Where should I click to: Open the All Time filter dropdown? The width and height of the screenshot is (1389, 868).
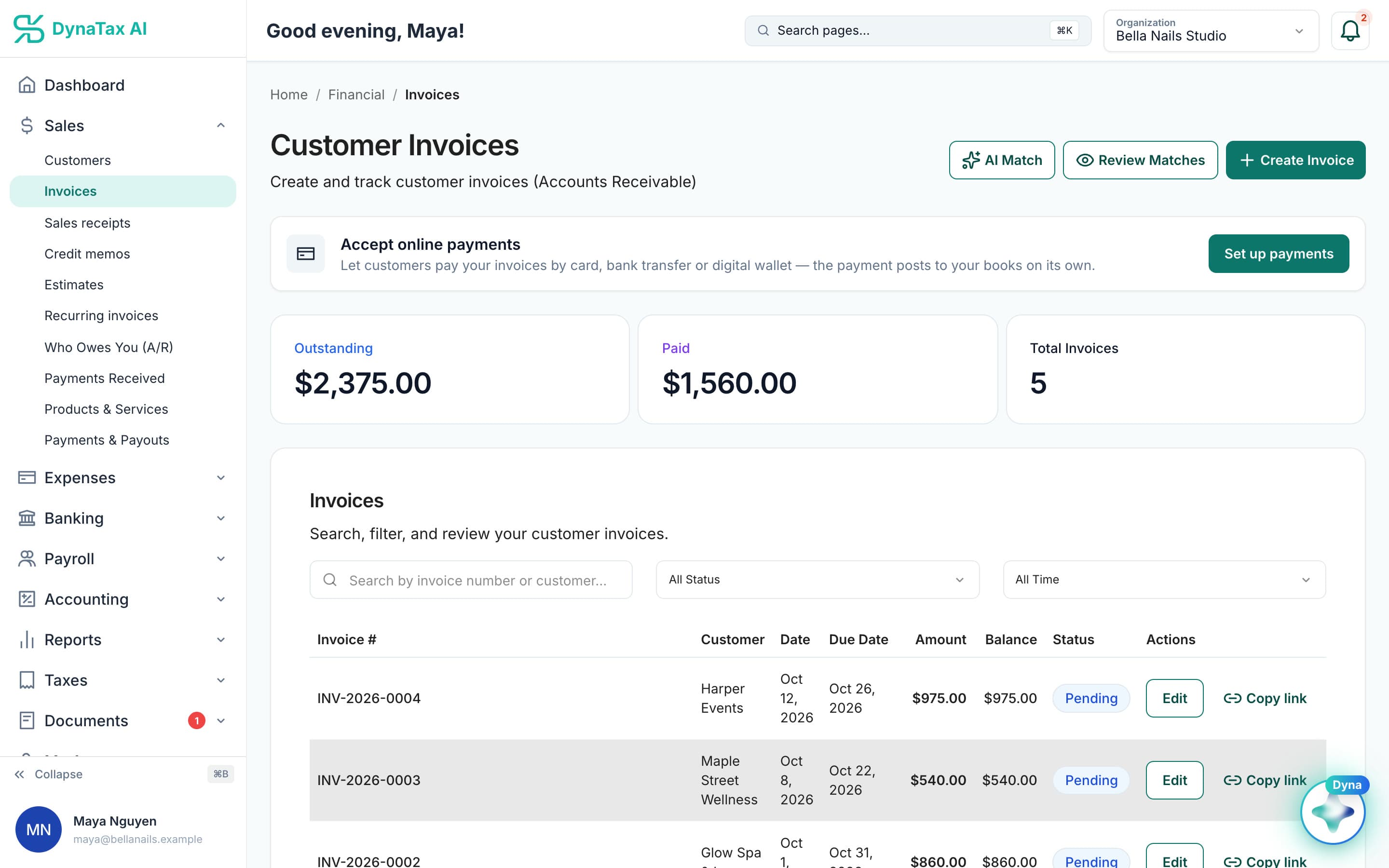1164,579
